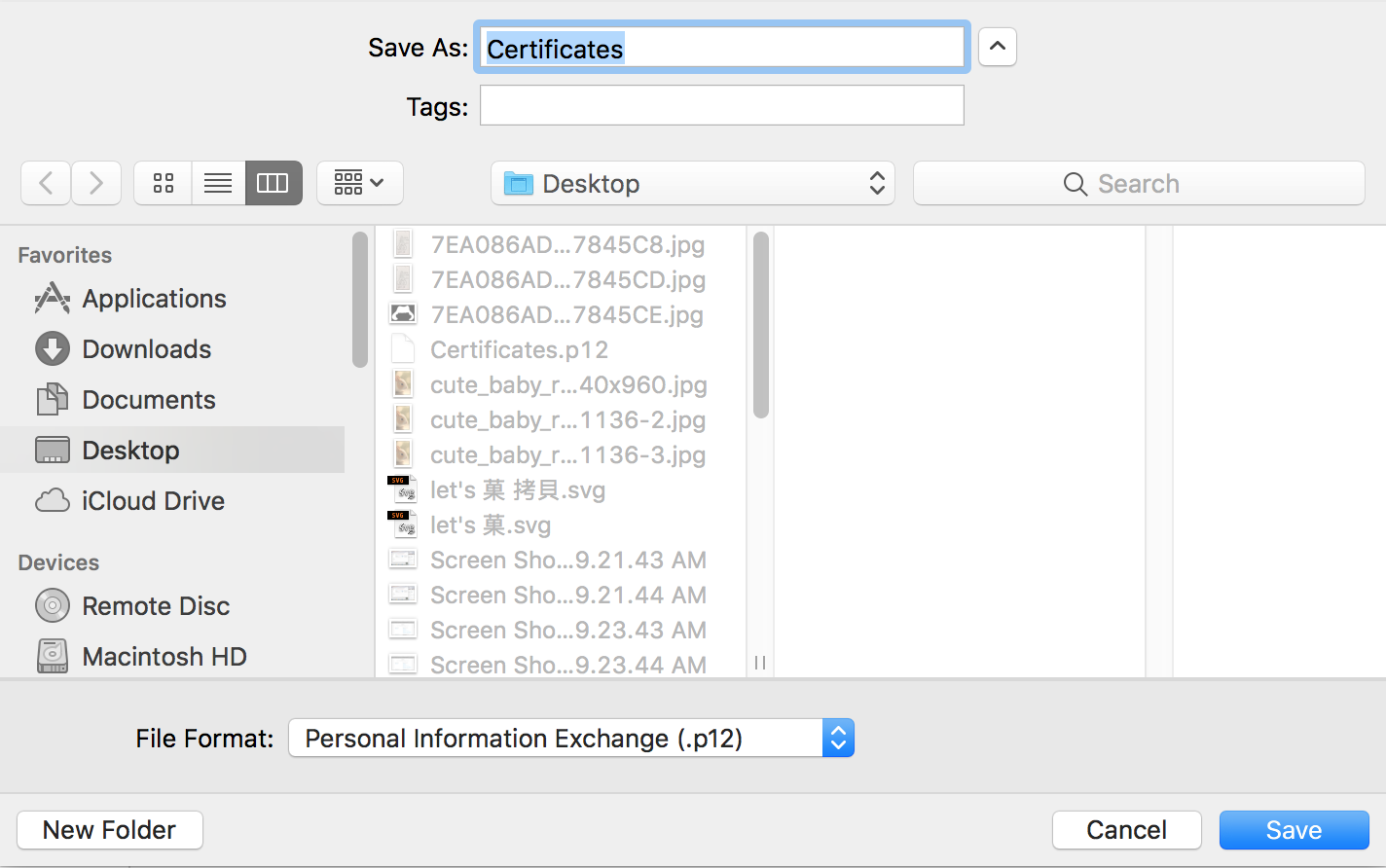Image resolution: width=1386 pixels, height=868 pixels.
Task: Collapse the dialog using the chevron button
Action: (x=997, y=47)
